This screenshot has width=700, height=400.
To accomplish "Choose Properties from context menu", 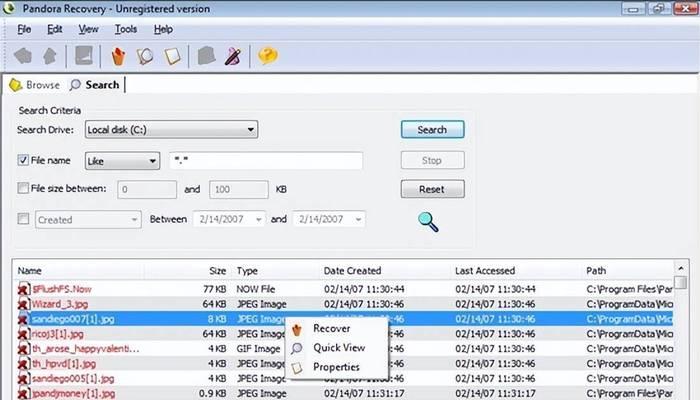I will point(336,367).
